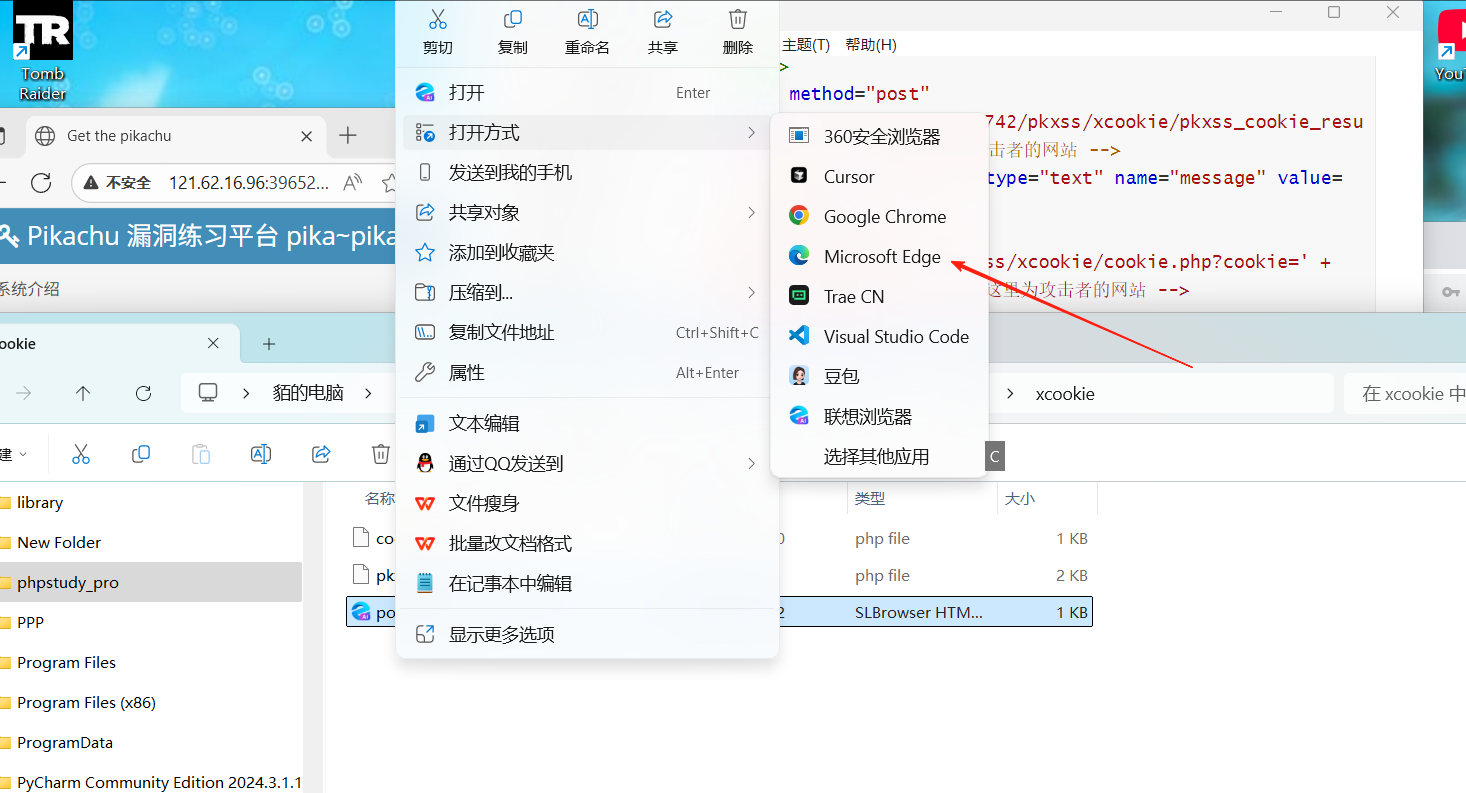1466x793 pixels.
Task: Click 选择其他应用 in submenu
Action: pyautogui.click(x=879, y=456)
